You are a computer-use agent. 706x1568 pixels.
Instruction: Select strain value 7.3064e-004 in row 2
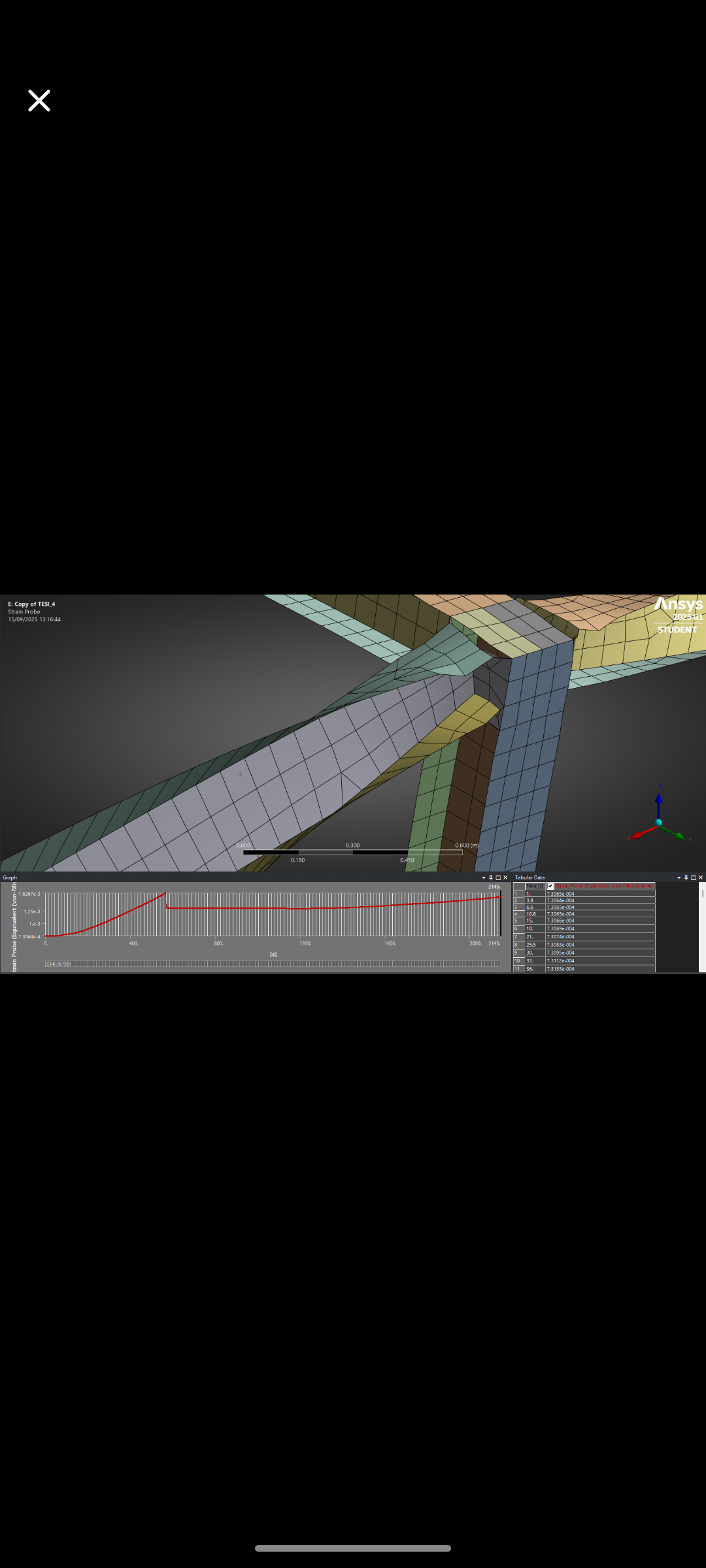pyautogui.click(x=601, y=900)
